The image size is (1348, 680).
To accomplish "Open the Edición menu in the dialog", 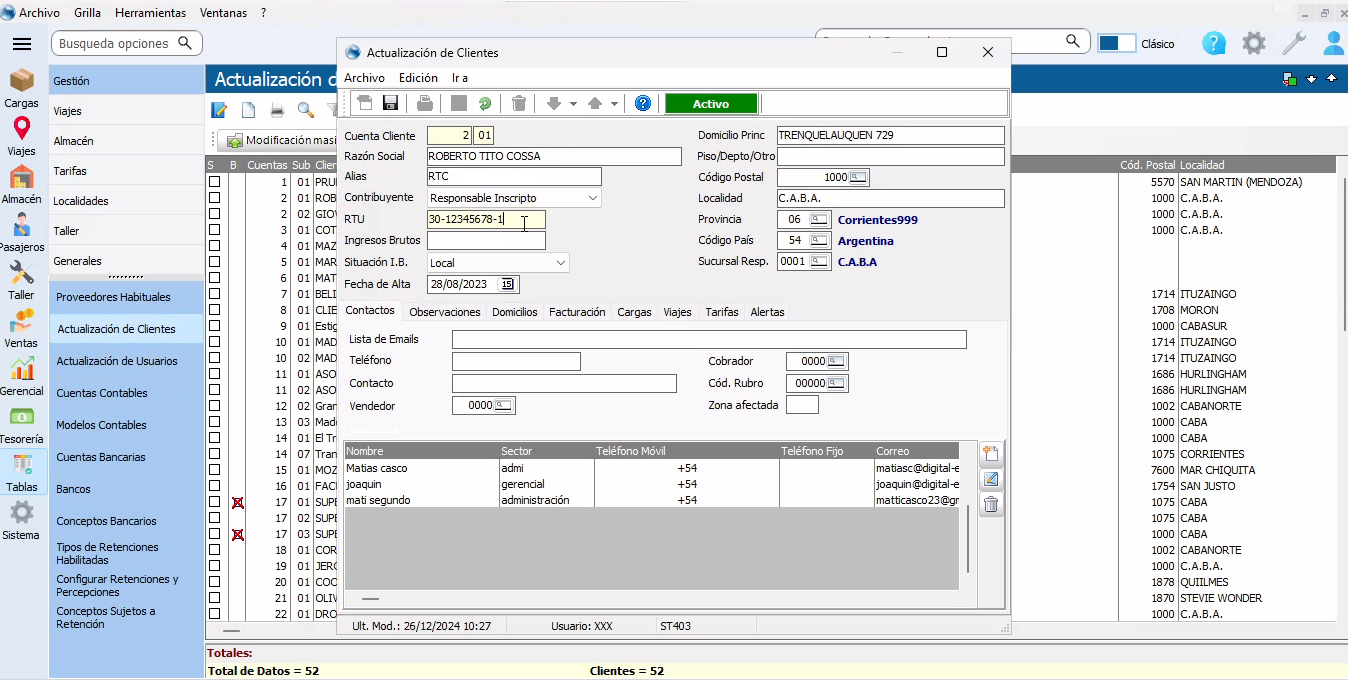I will click(x=418, y=77).
